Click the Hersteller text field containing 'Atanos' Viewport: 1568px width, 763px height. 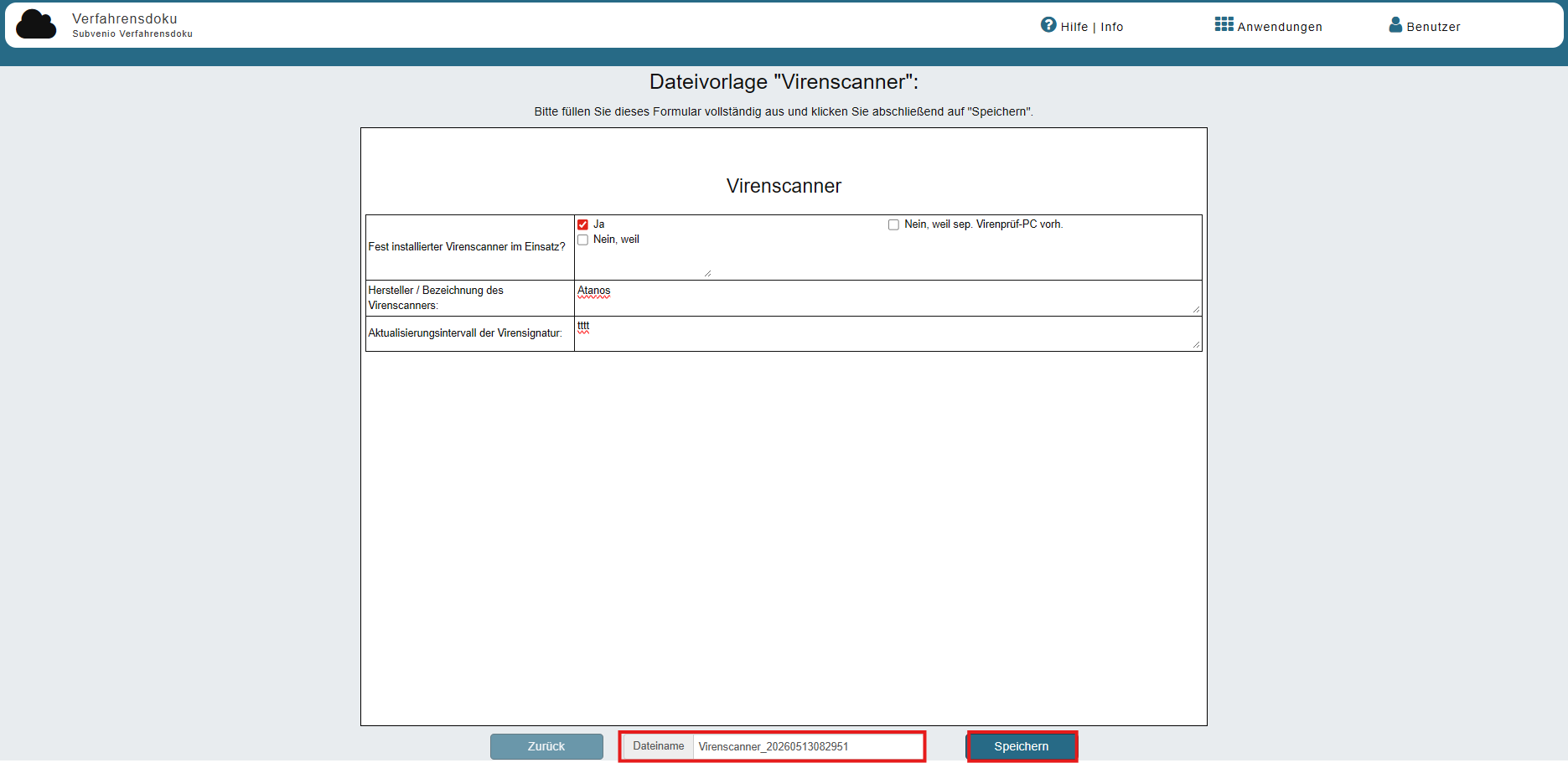[888, 298]
